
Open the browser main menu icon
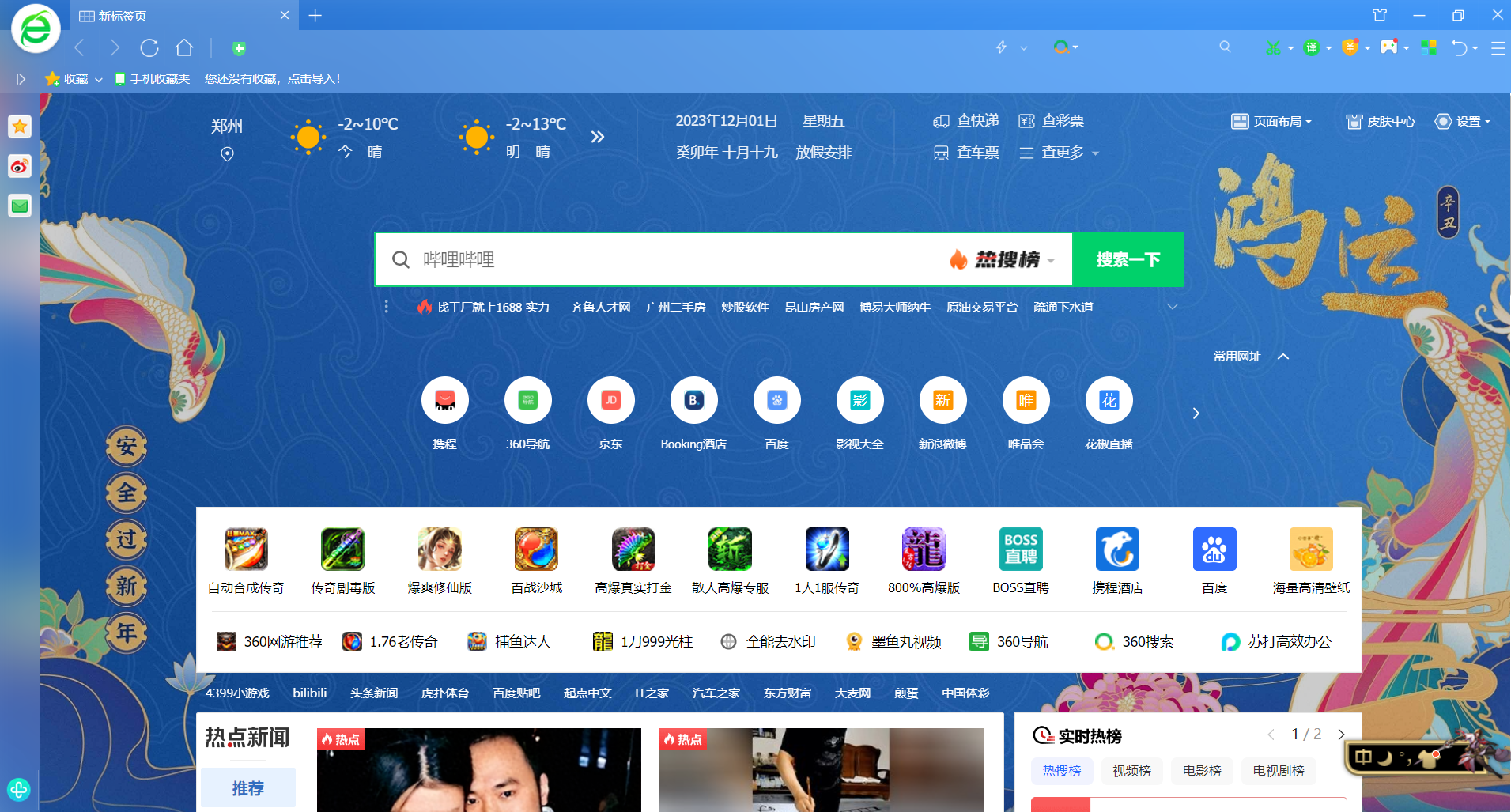click(x=1498, y=48)
